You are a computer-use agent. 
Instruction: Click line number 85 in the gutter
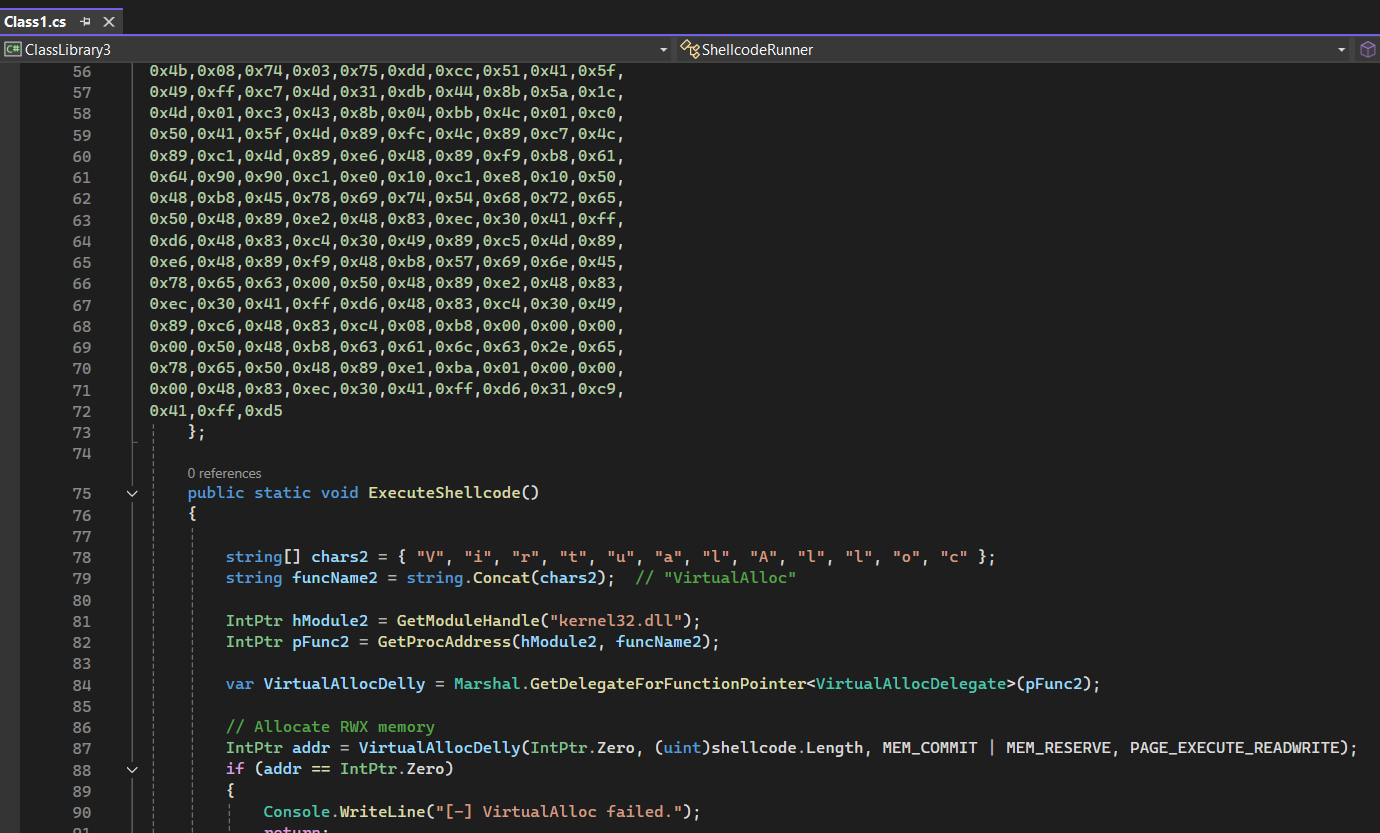81,706
